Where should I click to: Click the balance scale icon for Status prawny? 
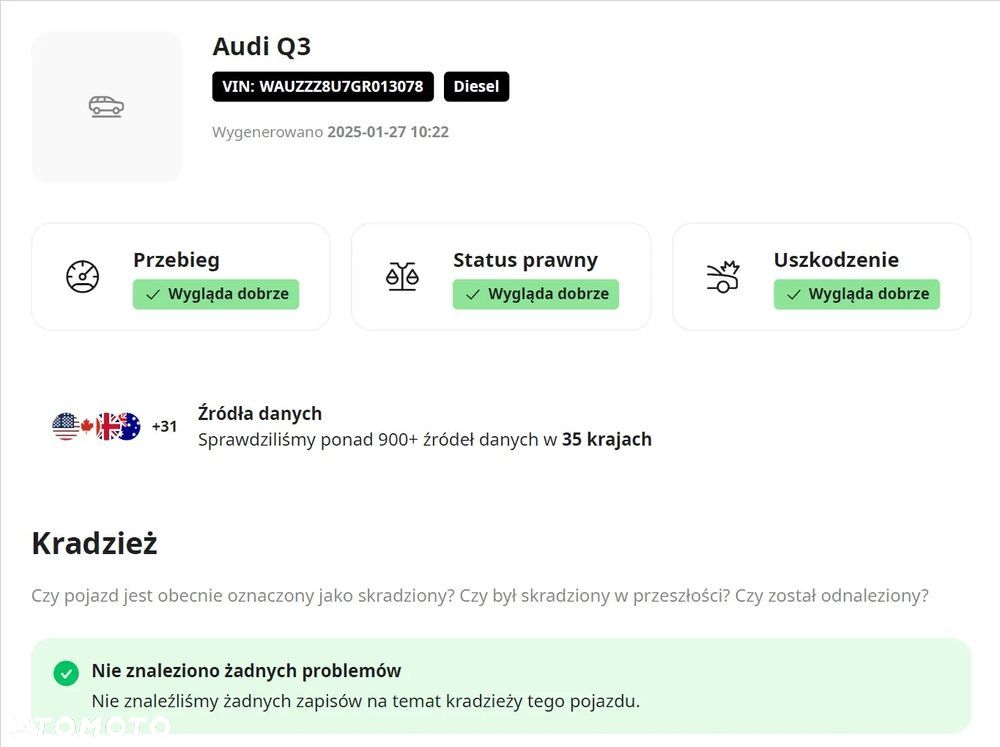[x=402, y=276]
